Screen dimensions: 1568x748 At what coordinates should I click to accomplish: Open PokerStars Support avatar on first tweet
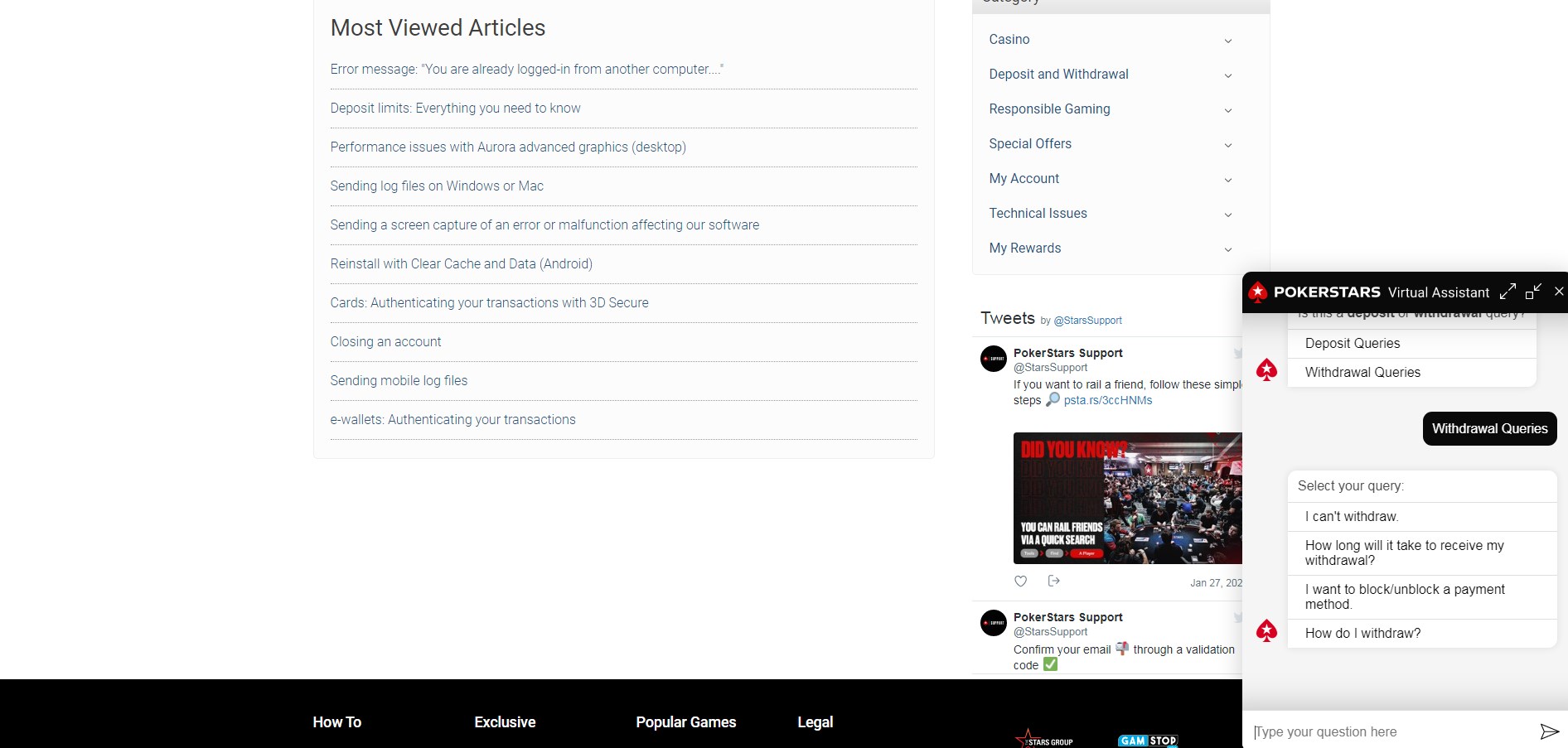click(x=994, y=359)
